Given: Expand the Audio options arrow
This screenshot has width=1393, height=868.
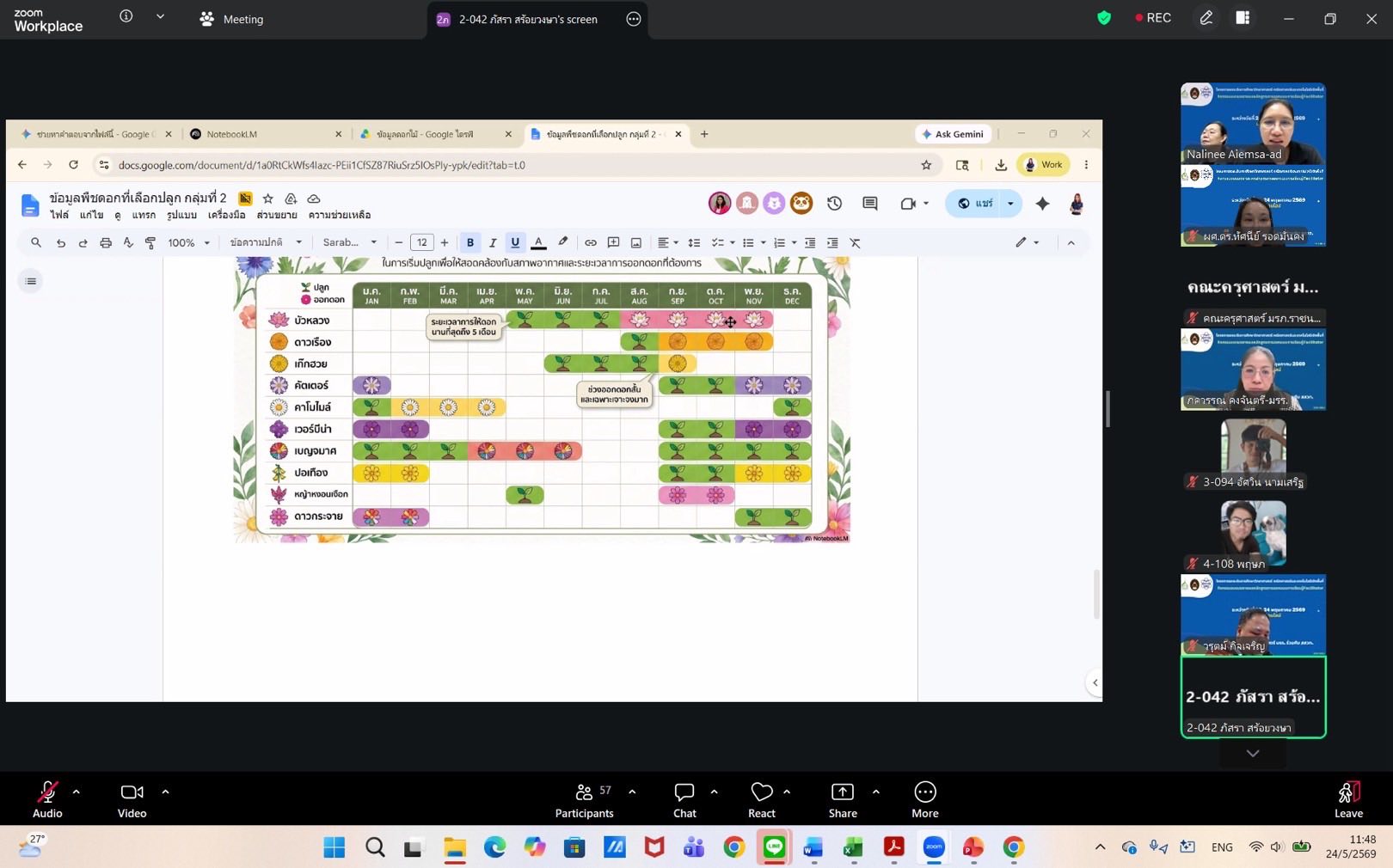Looking at the screenshot, I should pyautogui.click(x=77, y=792).
